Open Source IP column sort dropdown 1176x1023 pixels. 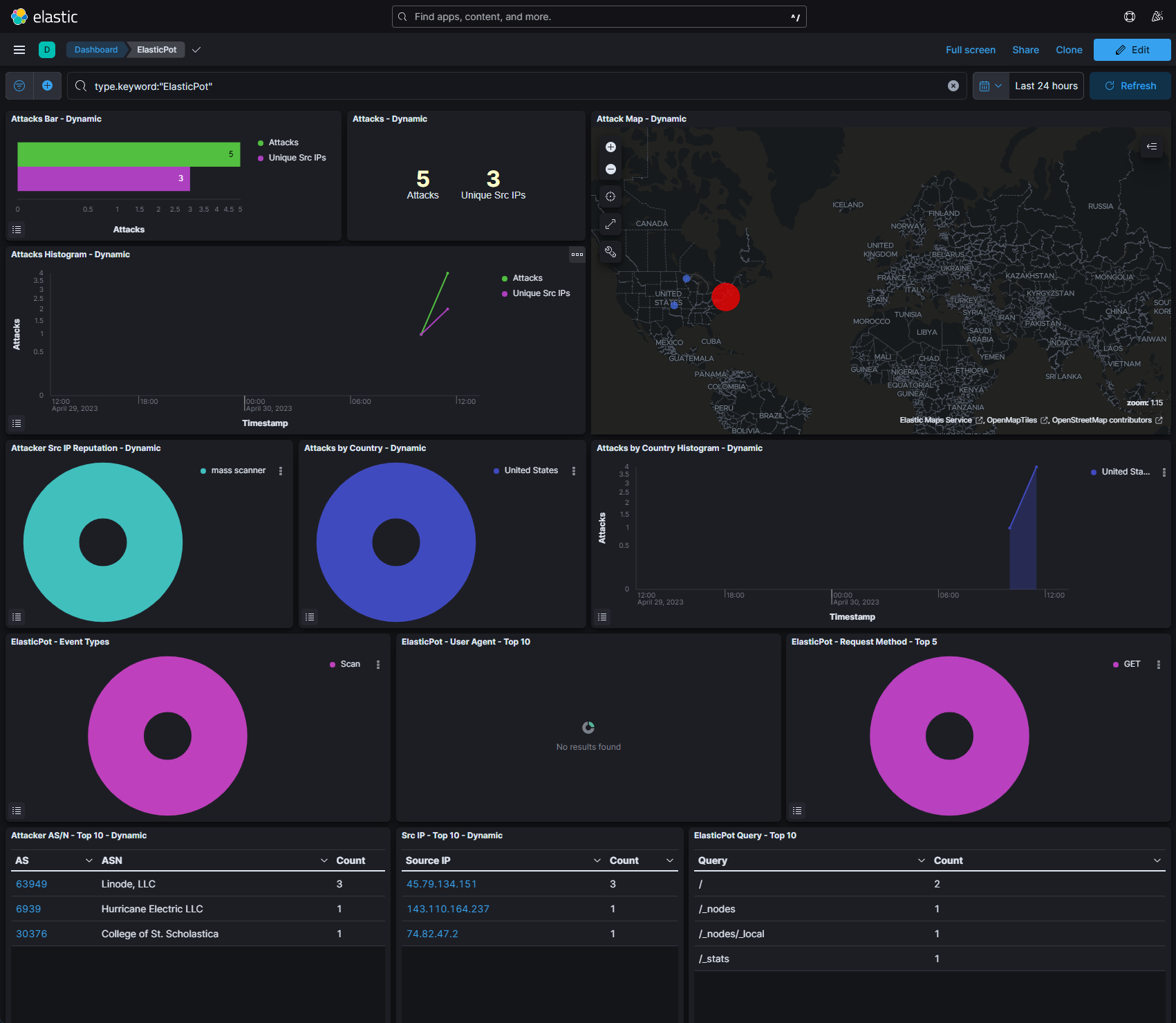tap(597, 860)
